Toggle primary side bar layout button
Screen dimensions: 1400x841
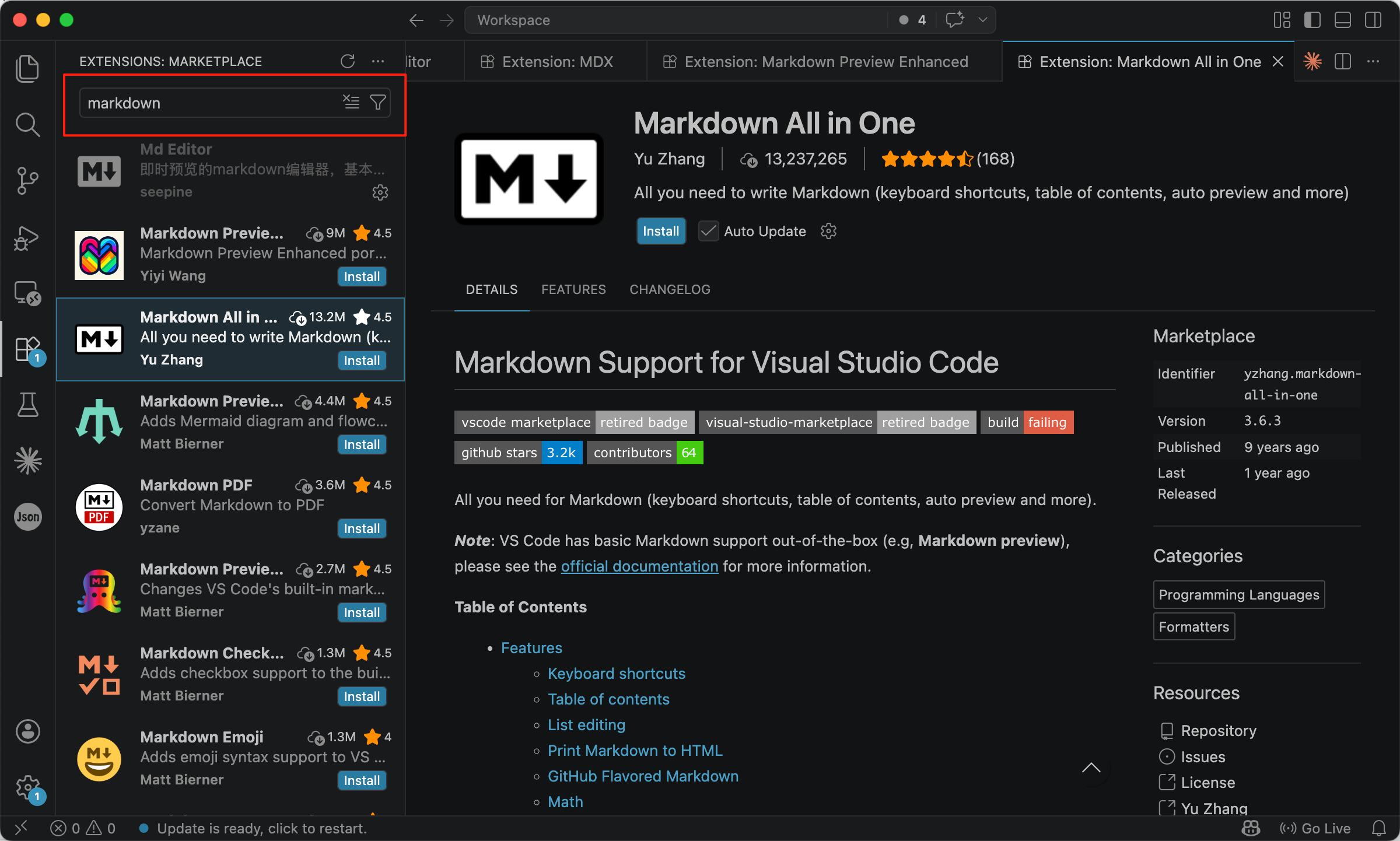click(x=1312, y=20)
